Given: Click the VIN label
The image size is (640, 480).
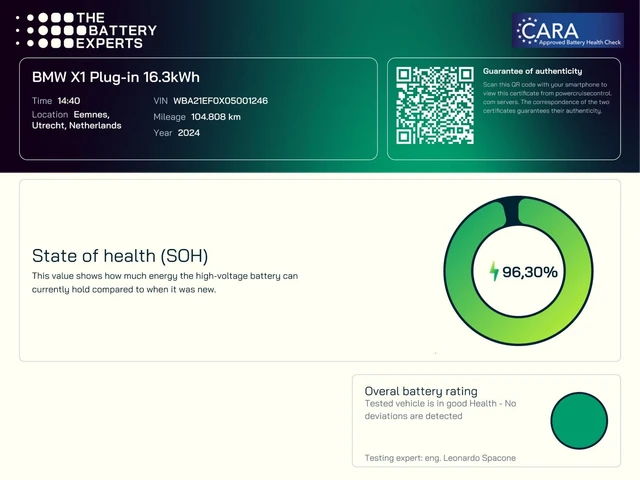Looking at the screenshot, I should coord(160,101).
